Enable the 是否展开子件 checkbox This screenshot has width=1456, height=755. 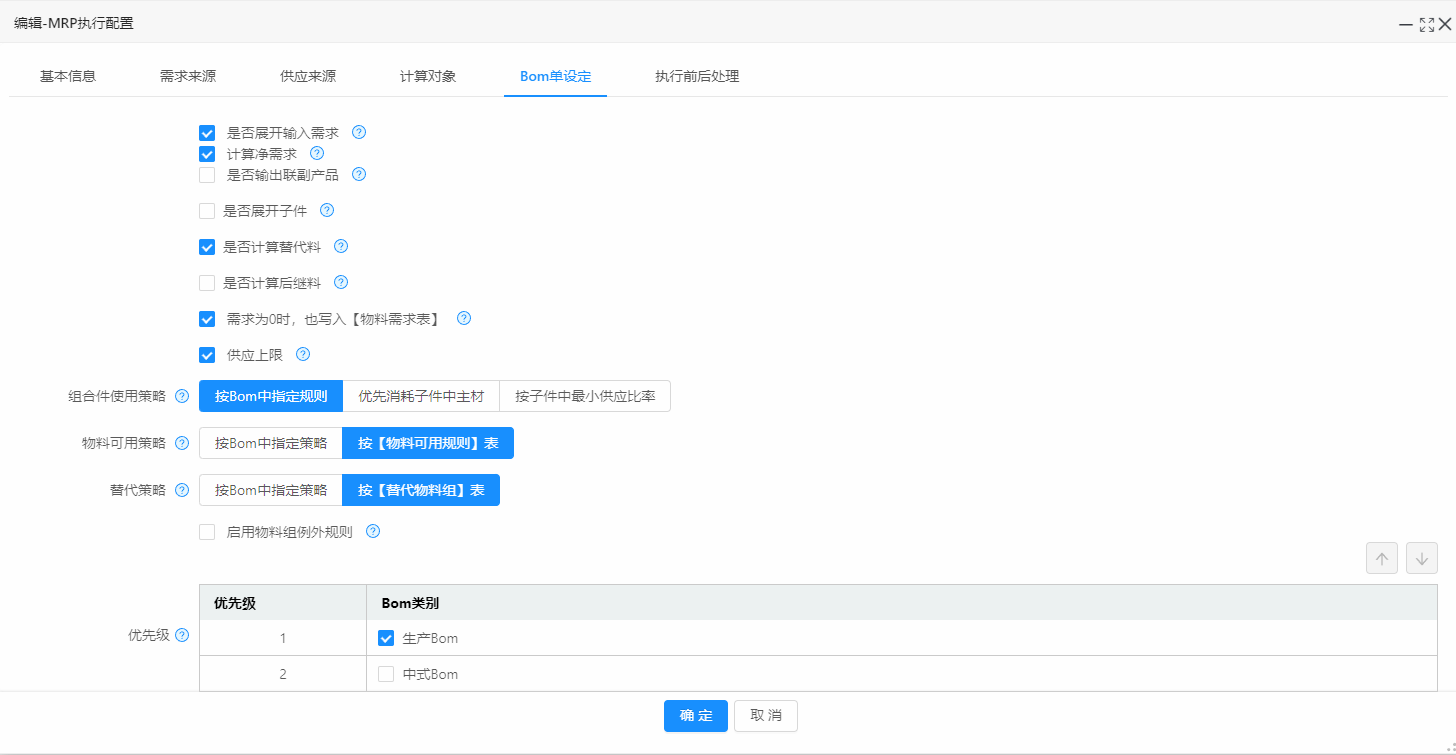(x=207, y=211)
